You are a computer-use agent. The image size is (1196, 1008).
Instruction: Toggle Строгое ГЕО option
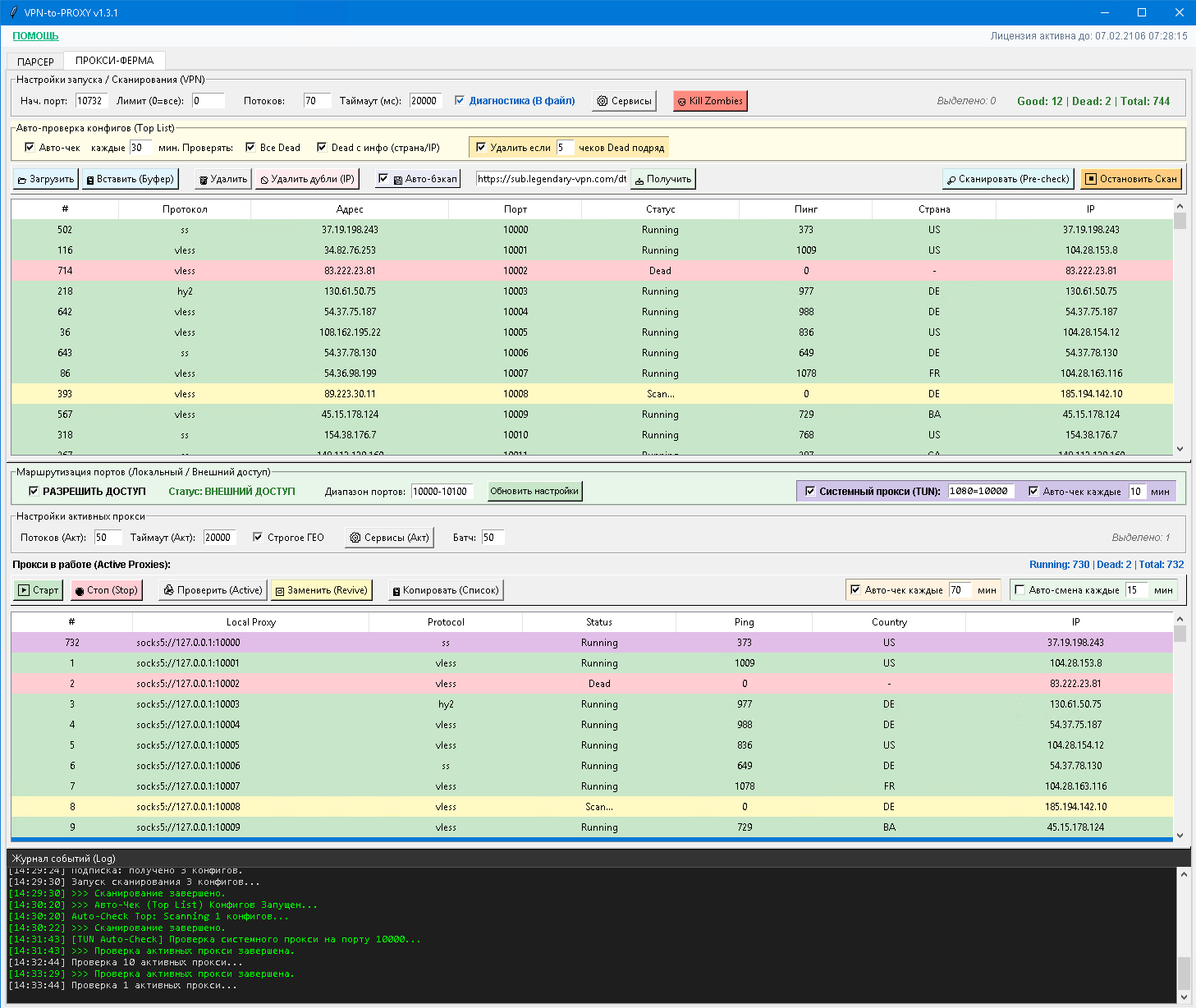click(x=258, y=538)
